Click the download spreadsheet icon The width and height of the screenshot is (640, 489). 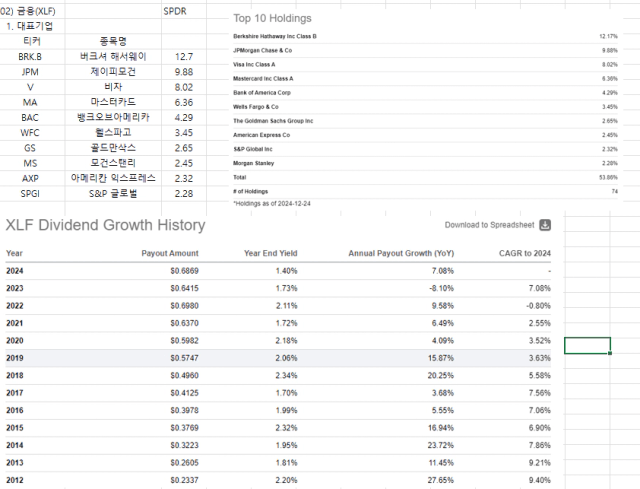545,225
